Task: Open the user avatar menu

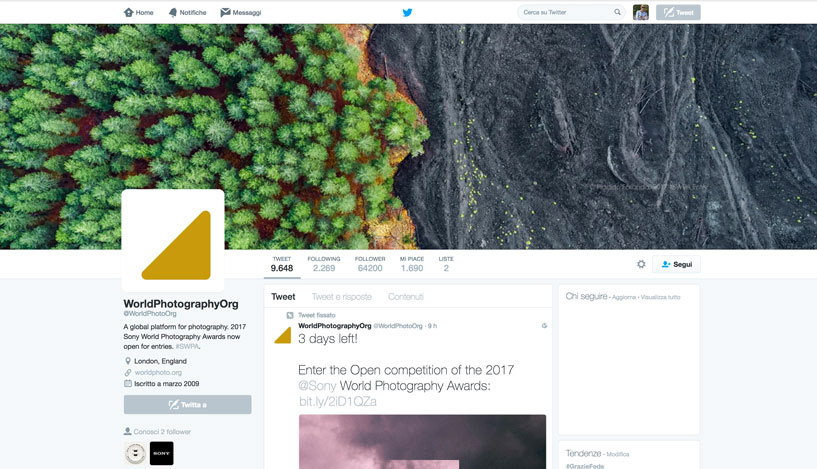Action: [641, 12]
